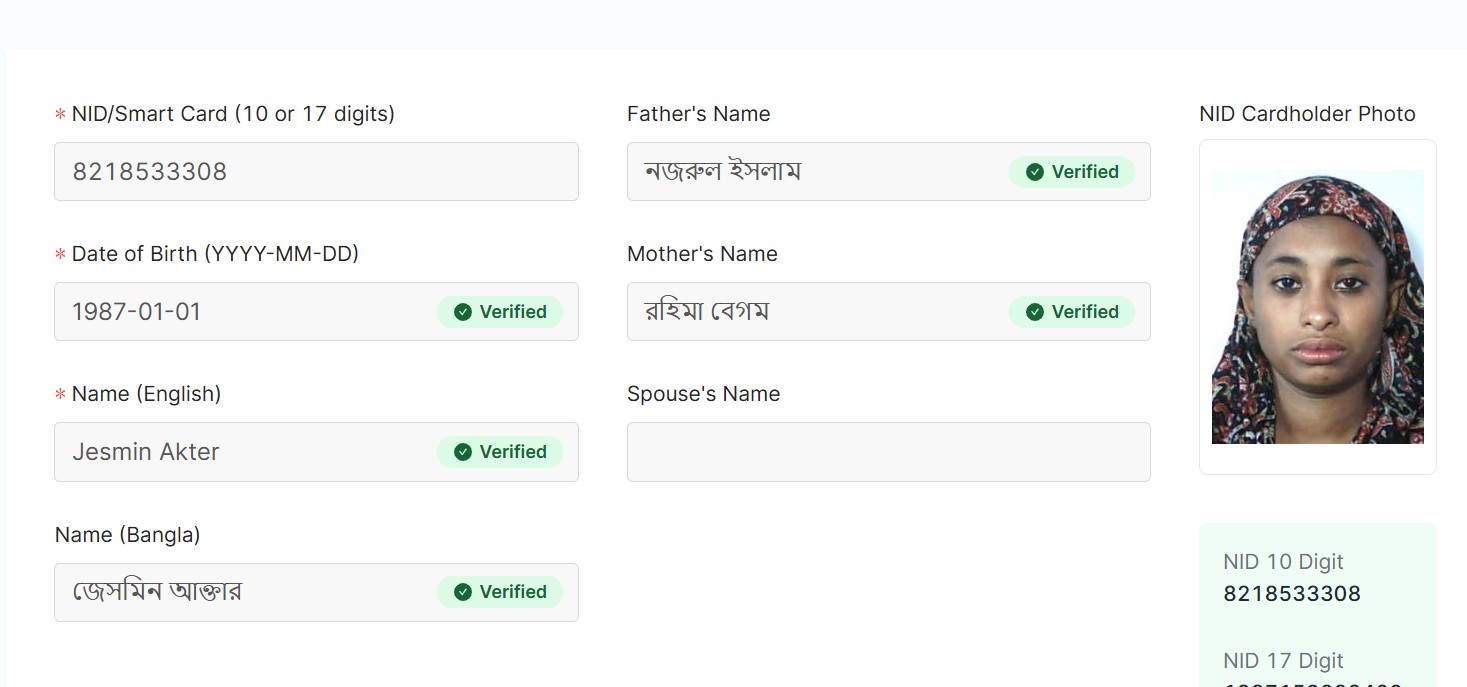1467x687 pixels.
Task: Click the NID/Smart Card (10 or 17 digits) label
Action: (x=233, y=114)
